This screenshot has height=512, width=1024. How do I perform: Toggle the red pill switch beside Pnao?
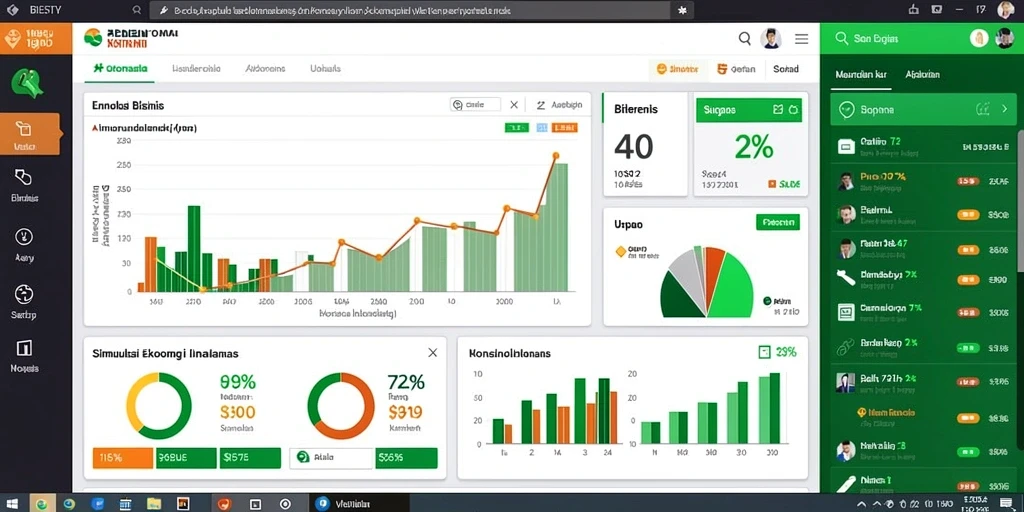[968, 181]
